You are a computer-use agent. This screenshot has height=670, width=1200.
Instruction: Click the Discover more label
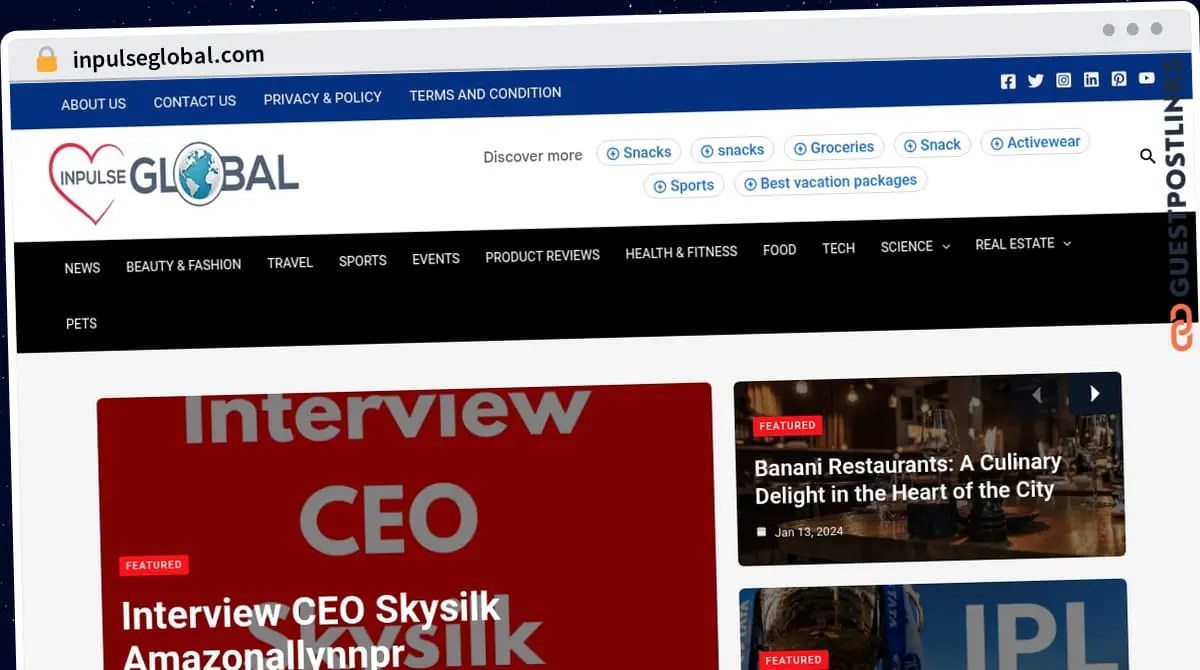coord(532,156)
